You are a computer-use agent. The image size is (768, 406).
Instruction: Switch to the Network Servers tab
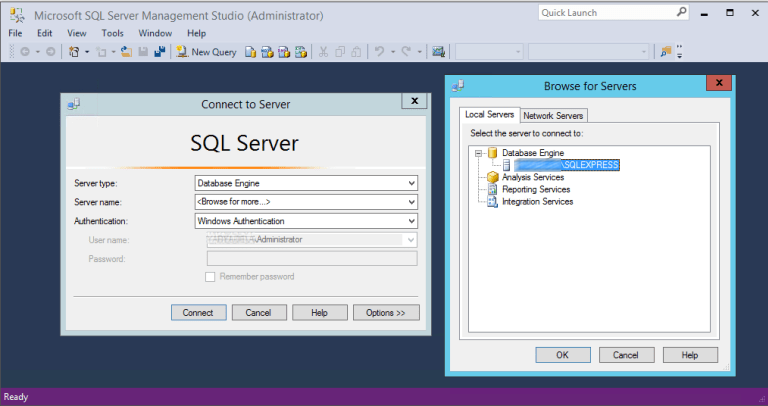(x=553, y=116)
